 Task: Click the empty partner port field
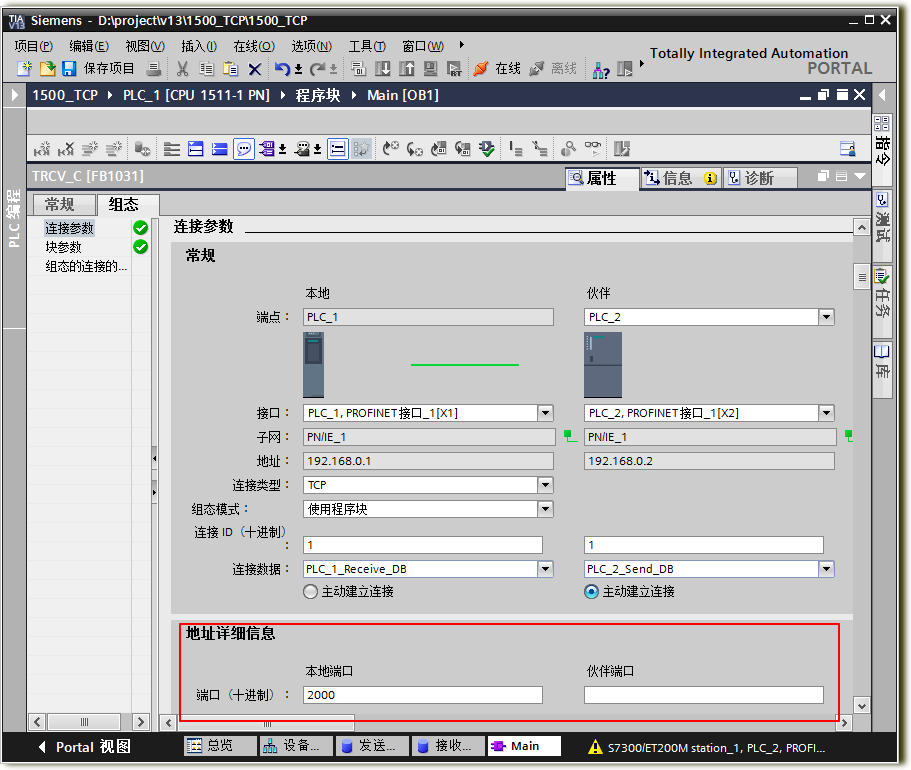pyautogui.click(x=704, y=695)
